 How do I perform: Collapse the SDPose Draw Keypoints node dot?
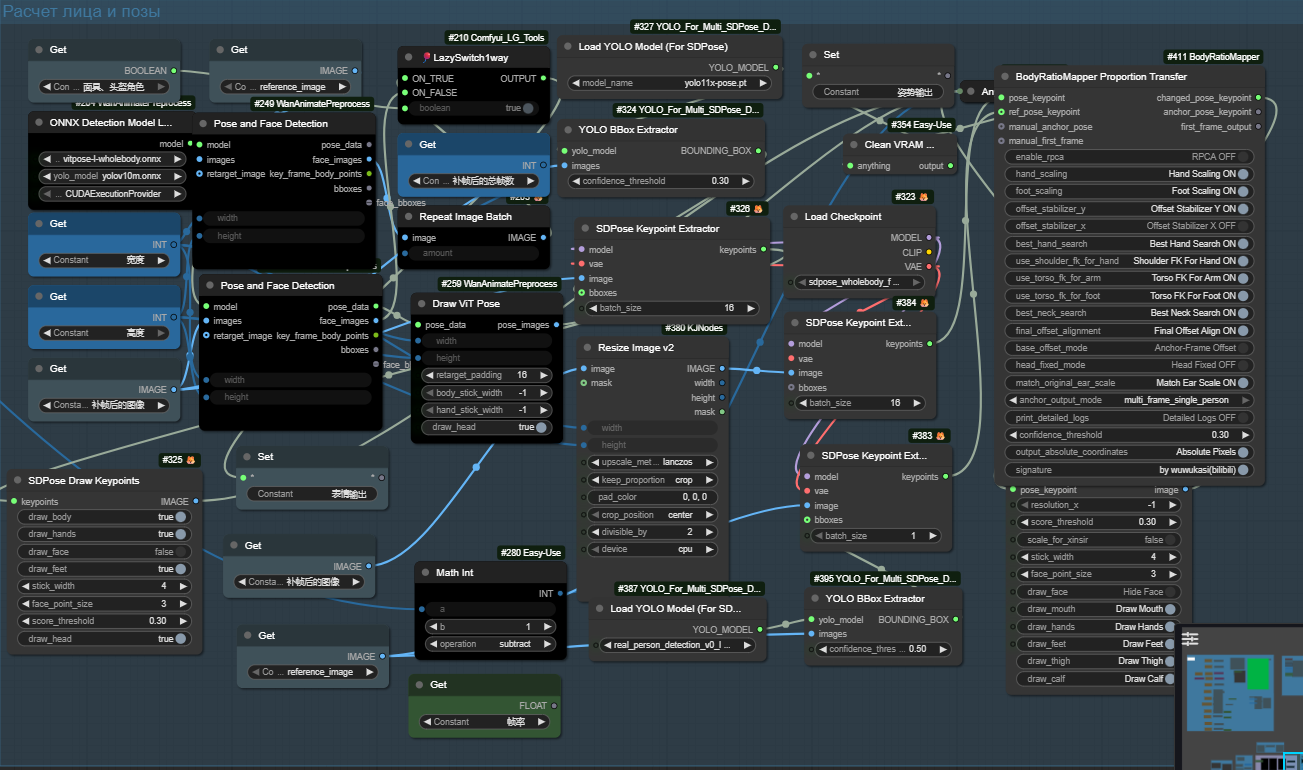[x=18, y=480]
